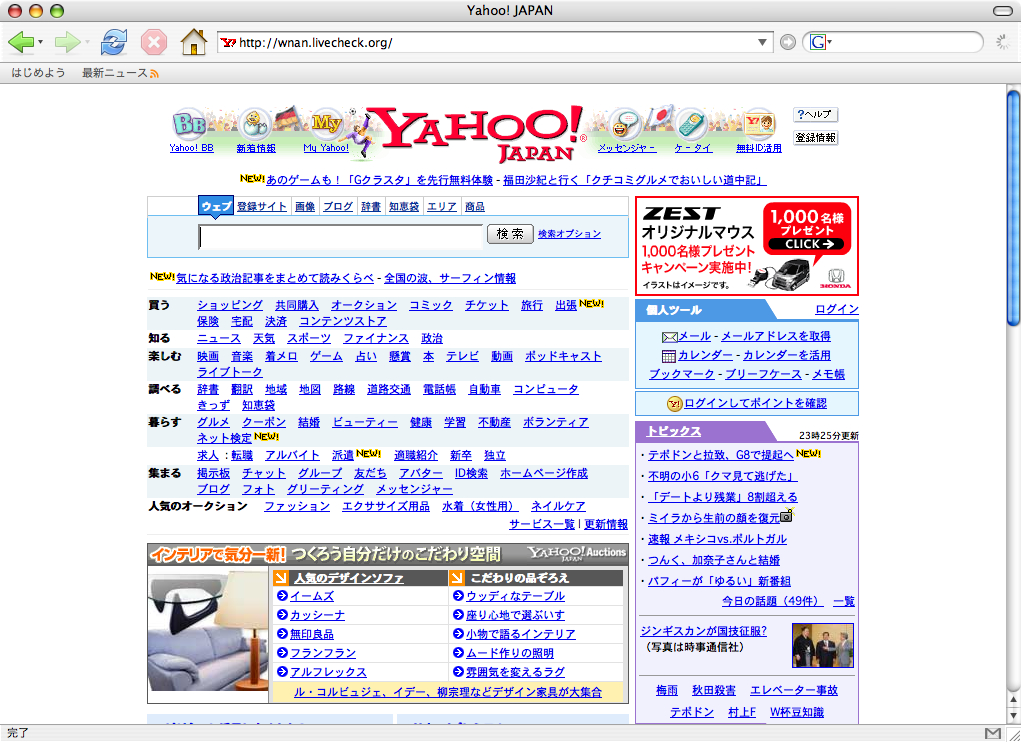Open headline 速報 メキシコvs.ポルトガル
Screen dimensions: 1021x742
click(x=717, y=539)
